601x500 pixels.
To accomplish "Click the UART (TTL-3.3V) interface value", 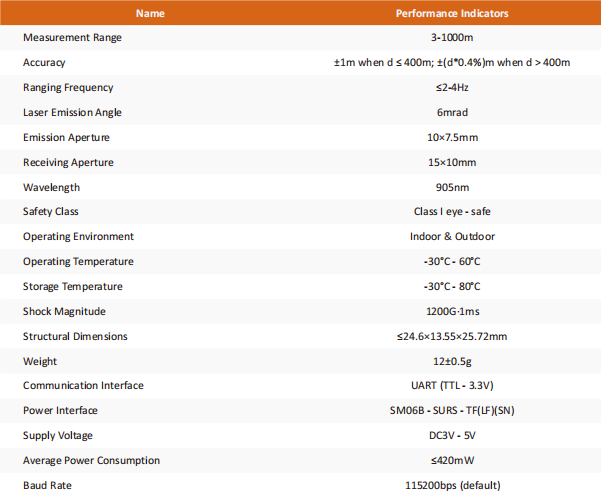I will (x=452, y=385).
